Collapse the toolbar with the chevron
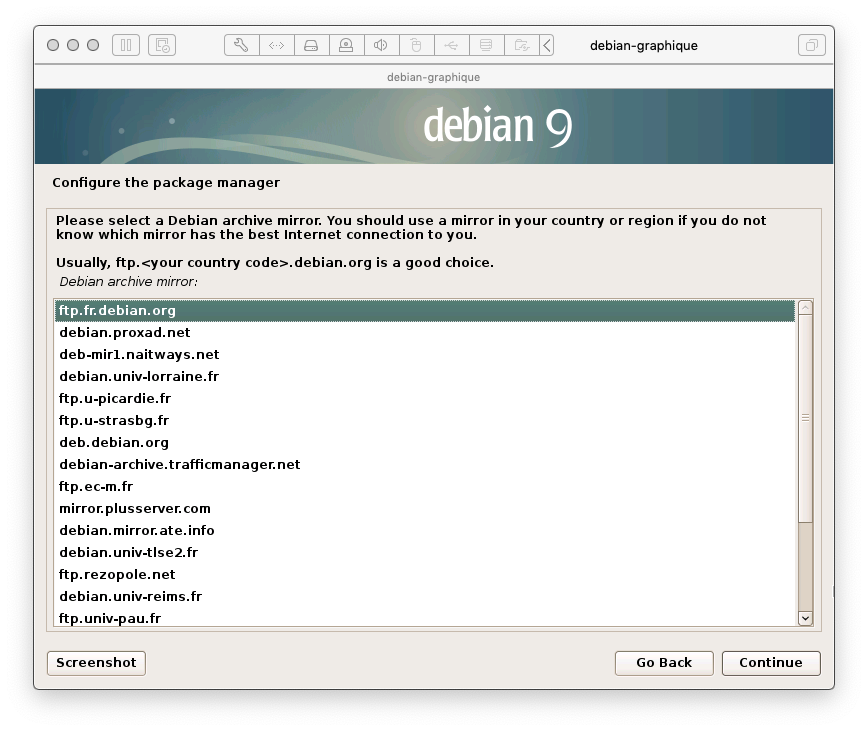Screen dimensions: 868x731 pyautogui.click(x=546, y=45)
